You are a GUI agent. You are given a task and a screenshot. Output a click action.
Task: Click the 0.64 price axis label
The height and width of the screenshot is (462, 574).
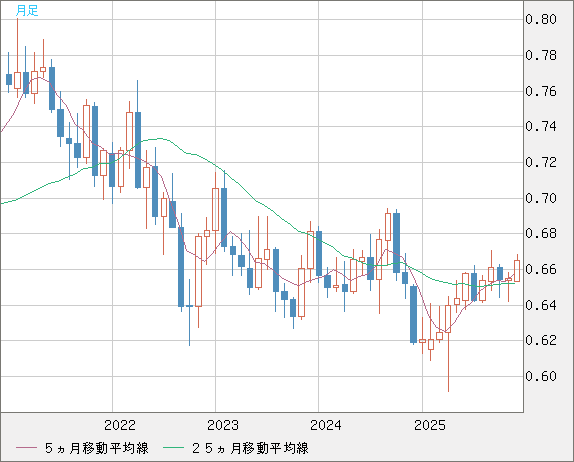point(541,305)
